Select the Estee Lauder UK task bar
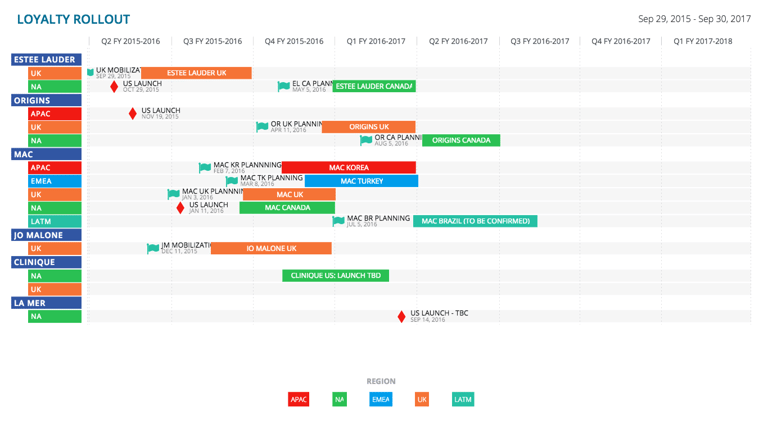 [x=196, y=73]
